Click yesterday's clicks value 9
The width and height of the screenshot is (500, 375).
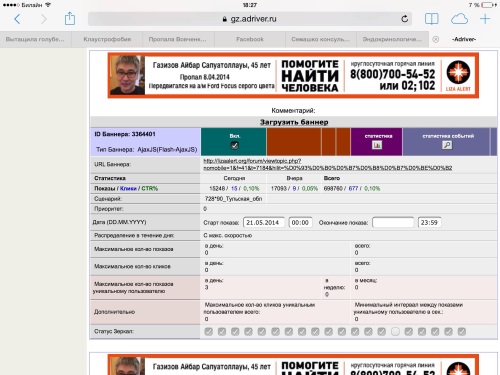pyautogui.click(x=294, y=188)
